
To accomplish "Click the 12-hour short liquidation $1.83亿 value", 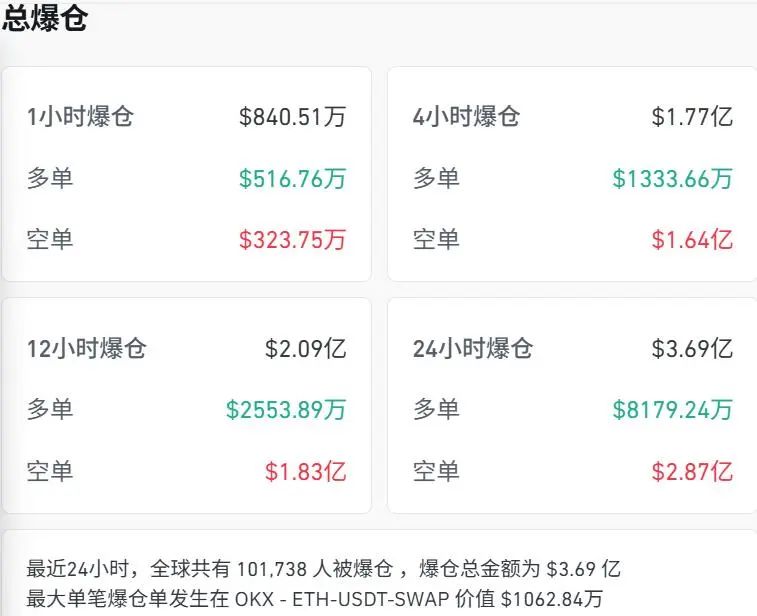I will [305, 471].
